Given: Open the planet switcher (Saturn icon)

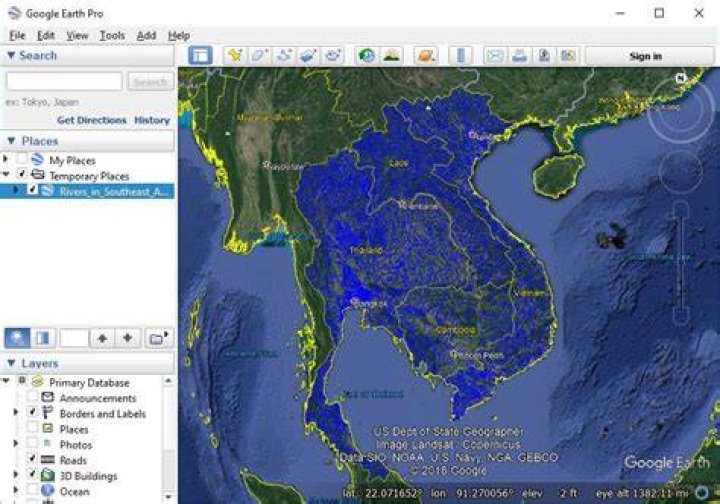Looking at the screenshot, I should coord(426,56).
